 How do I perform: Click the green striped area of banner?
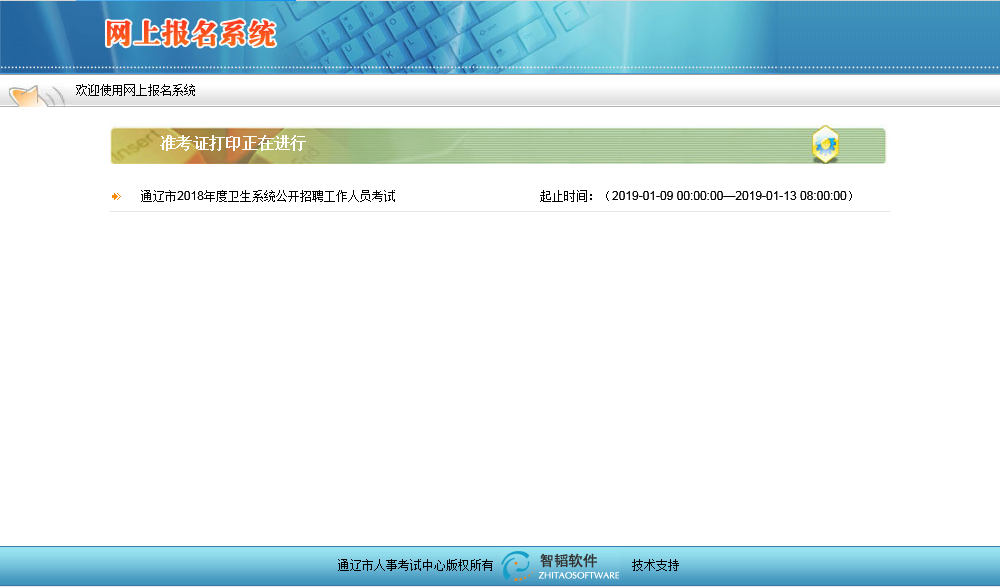600,146
